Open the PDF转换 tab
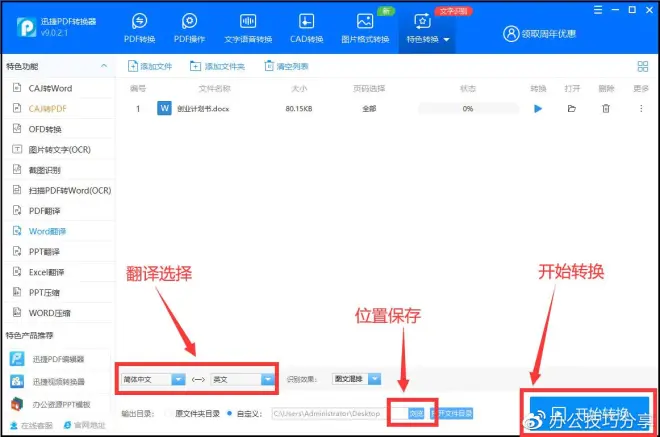Viewport: 660px width, 437px height. coord(139,28)
